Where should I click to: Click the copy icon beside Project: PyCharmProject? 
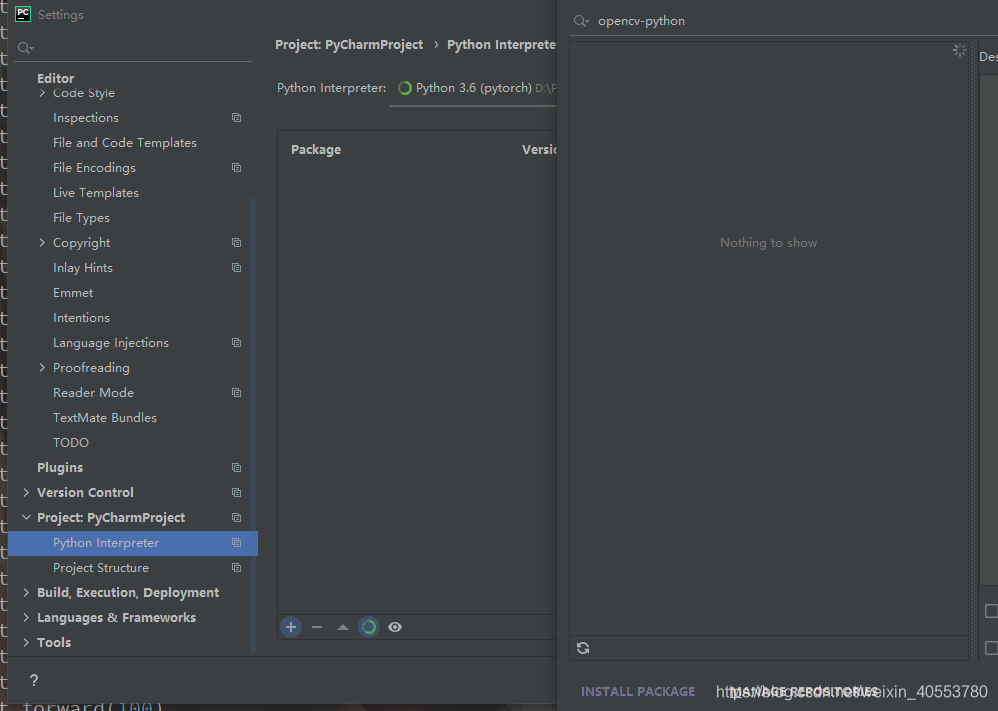236,517
